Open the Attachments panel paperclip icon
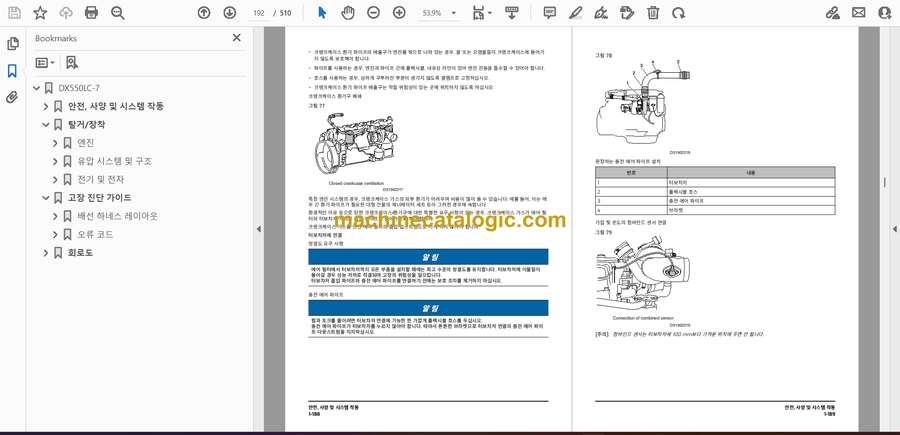Viewport: 900px width, 435px height. [x=12, y=97]
